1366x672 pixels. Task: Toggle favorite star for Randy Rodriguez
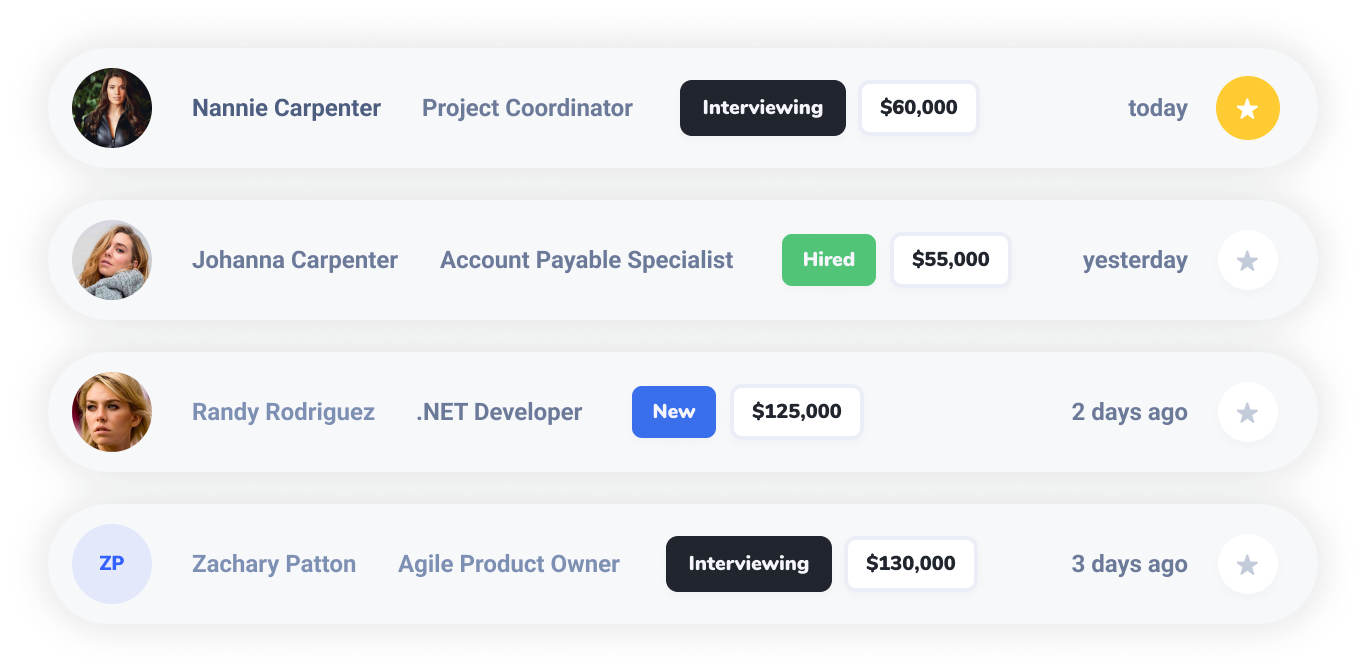[1247, 412]
